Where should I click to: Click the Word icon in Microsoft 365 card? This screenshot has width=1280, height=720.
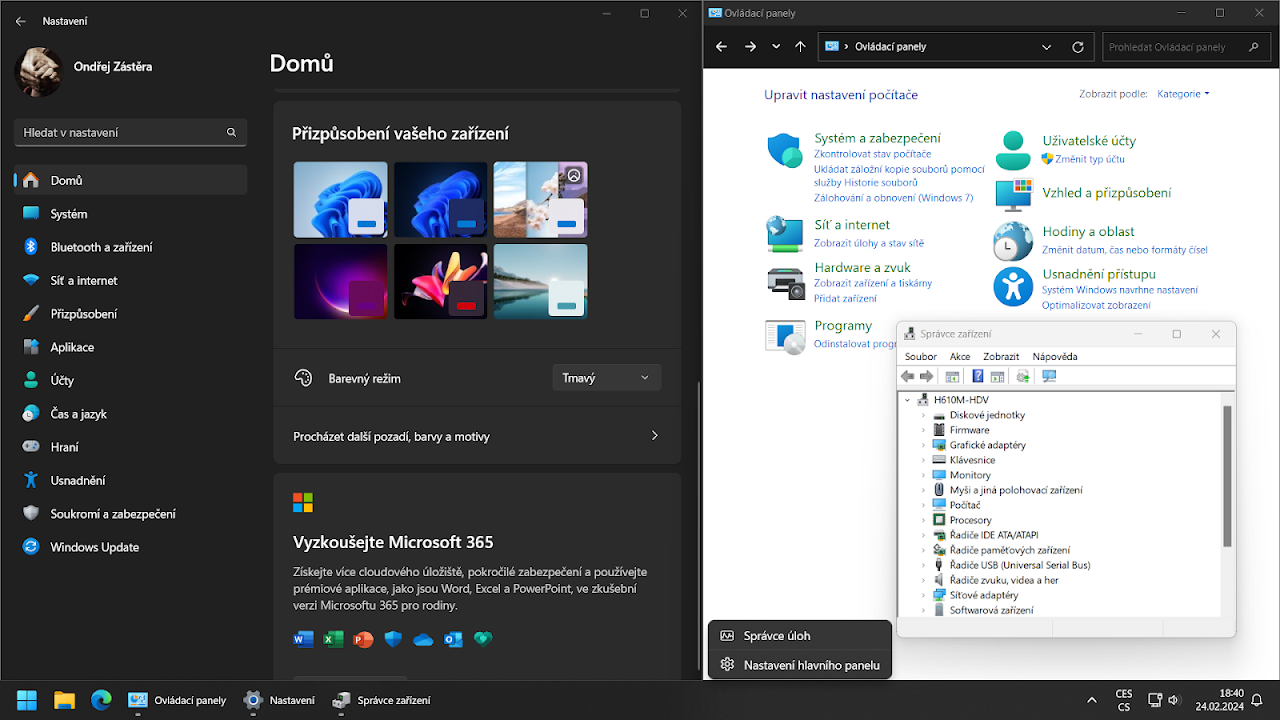[303, 639]
